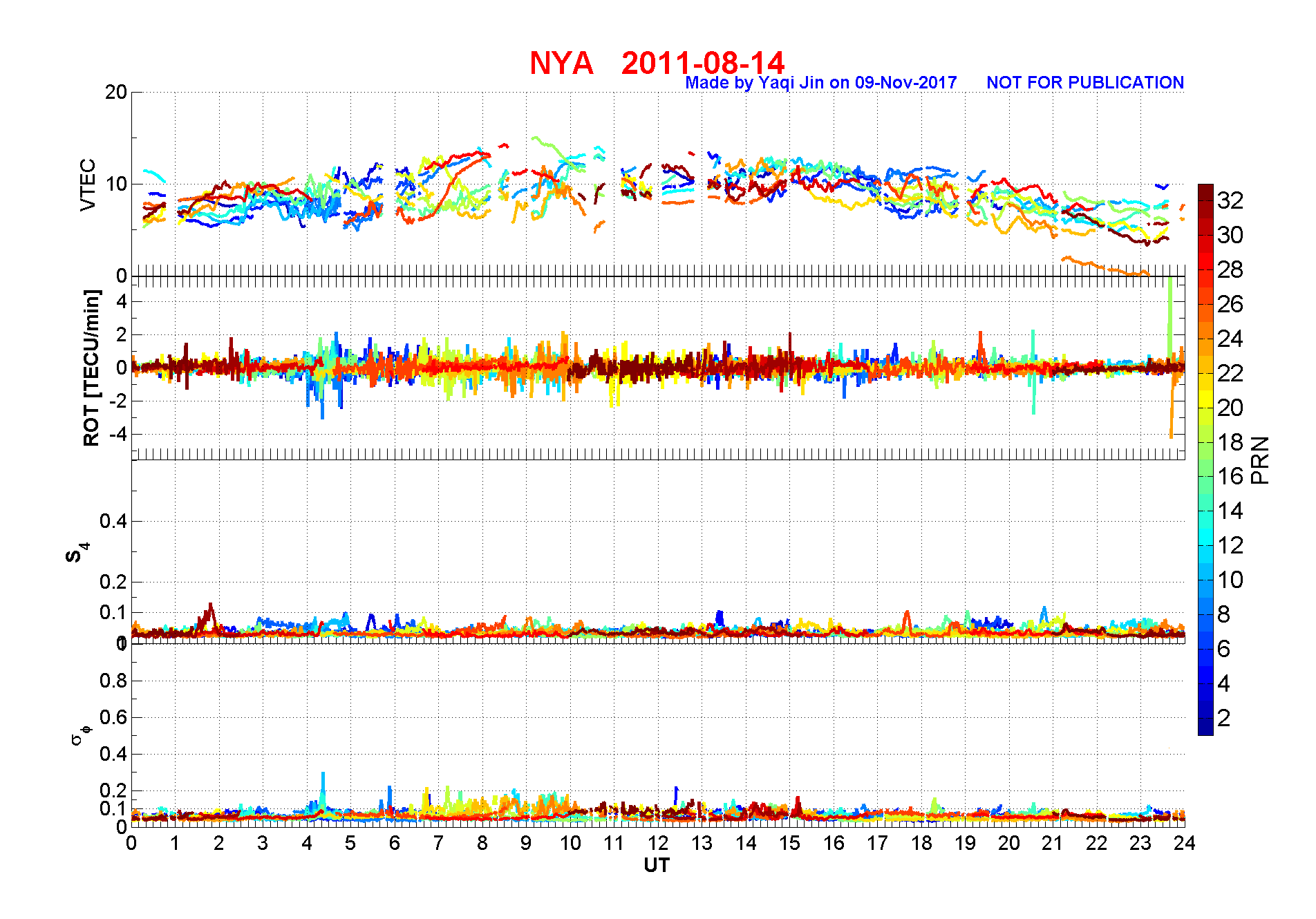Click UT axis tick label '24'
The image size is (1316, 919).
coord(1184,843)
